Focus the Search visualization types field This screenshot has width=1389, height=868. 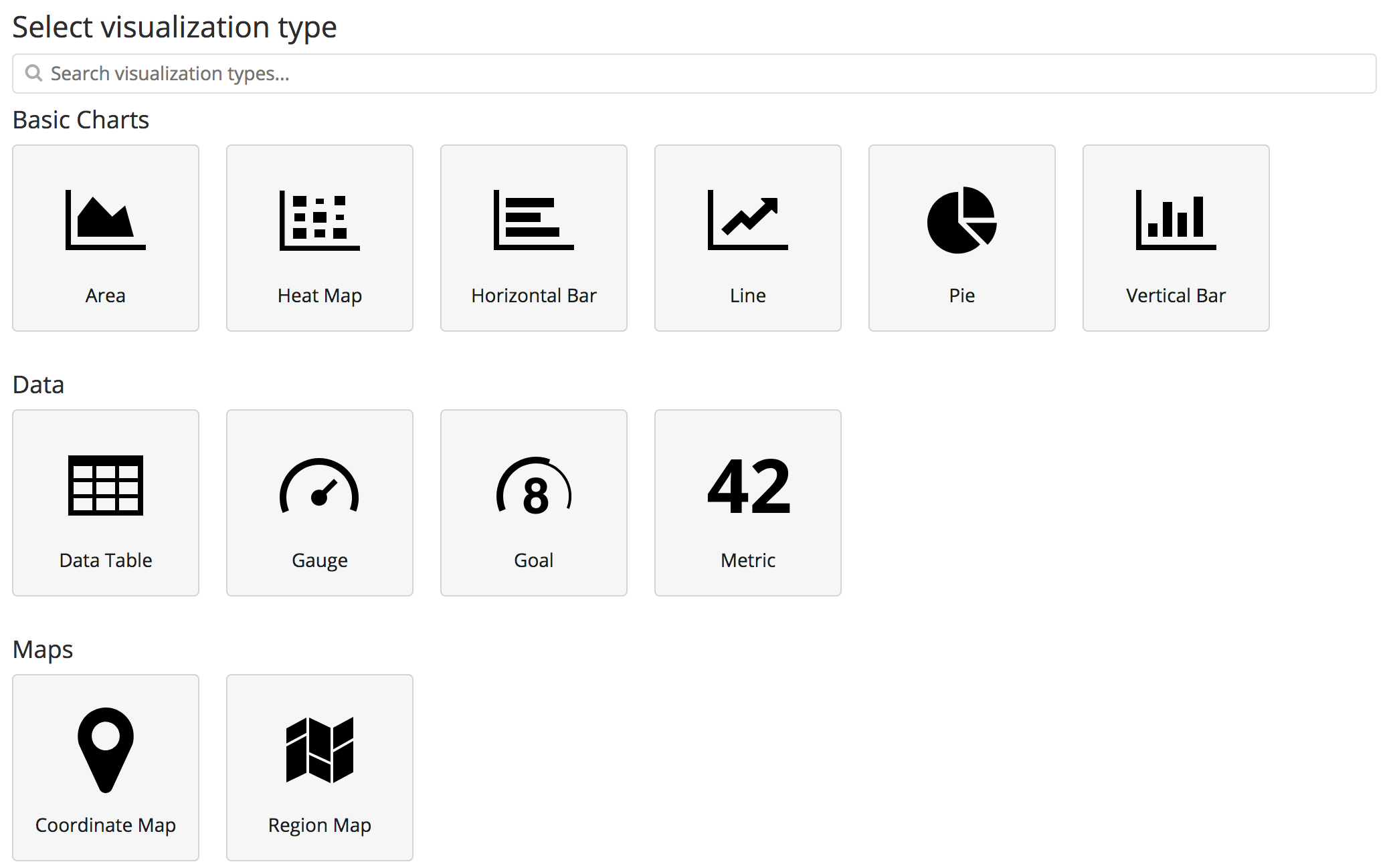[694, 74]
